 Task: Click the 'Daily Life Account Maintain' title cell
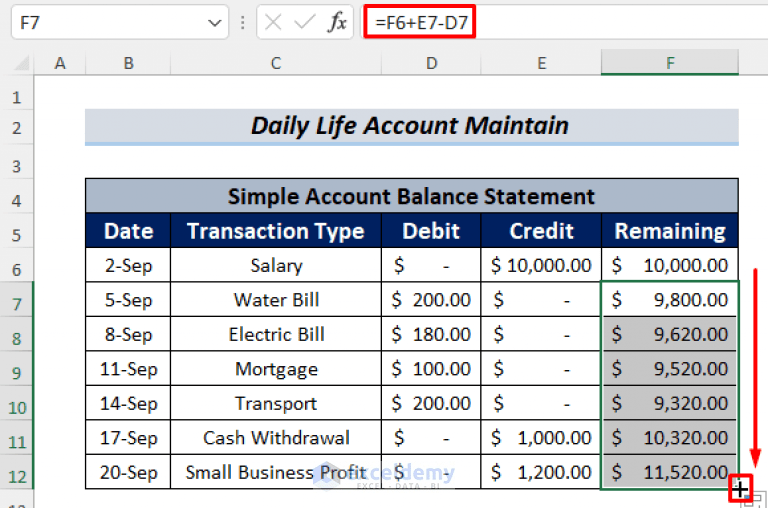click(x=411, y=126)
